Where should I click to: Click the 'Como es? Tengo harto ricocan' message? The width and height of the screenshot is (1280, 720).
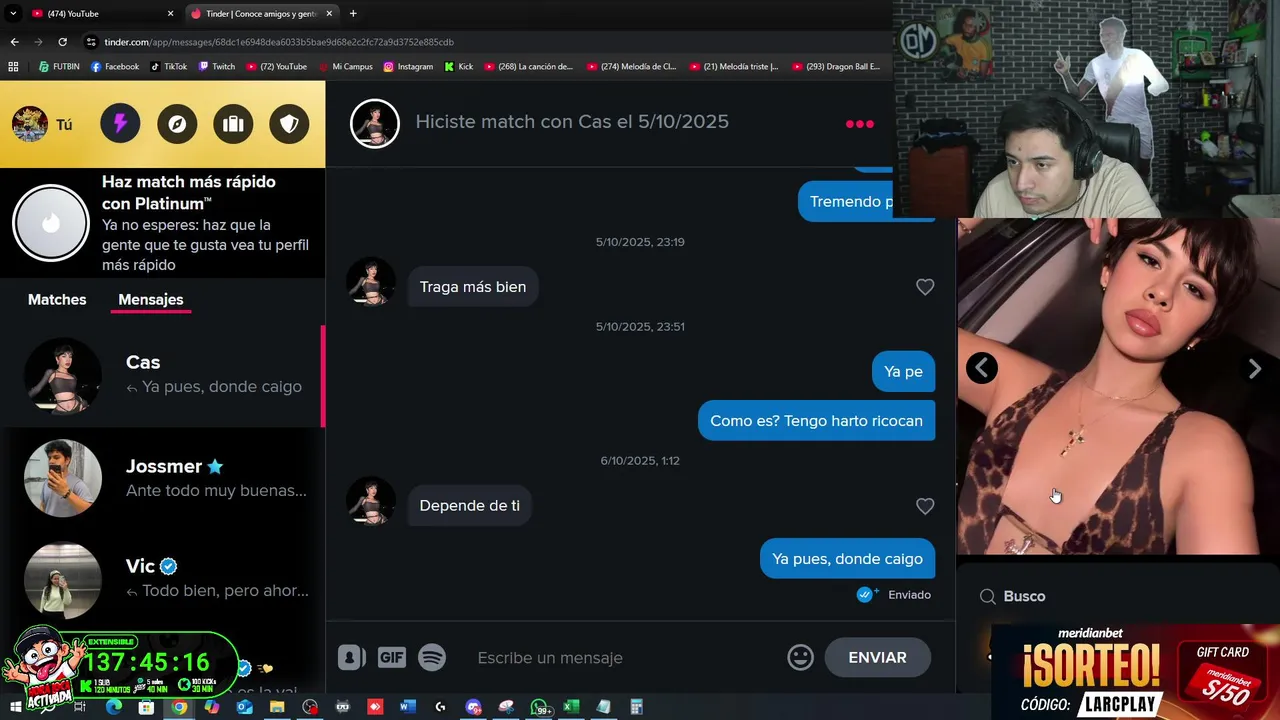point(816,421)
